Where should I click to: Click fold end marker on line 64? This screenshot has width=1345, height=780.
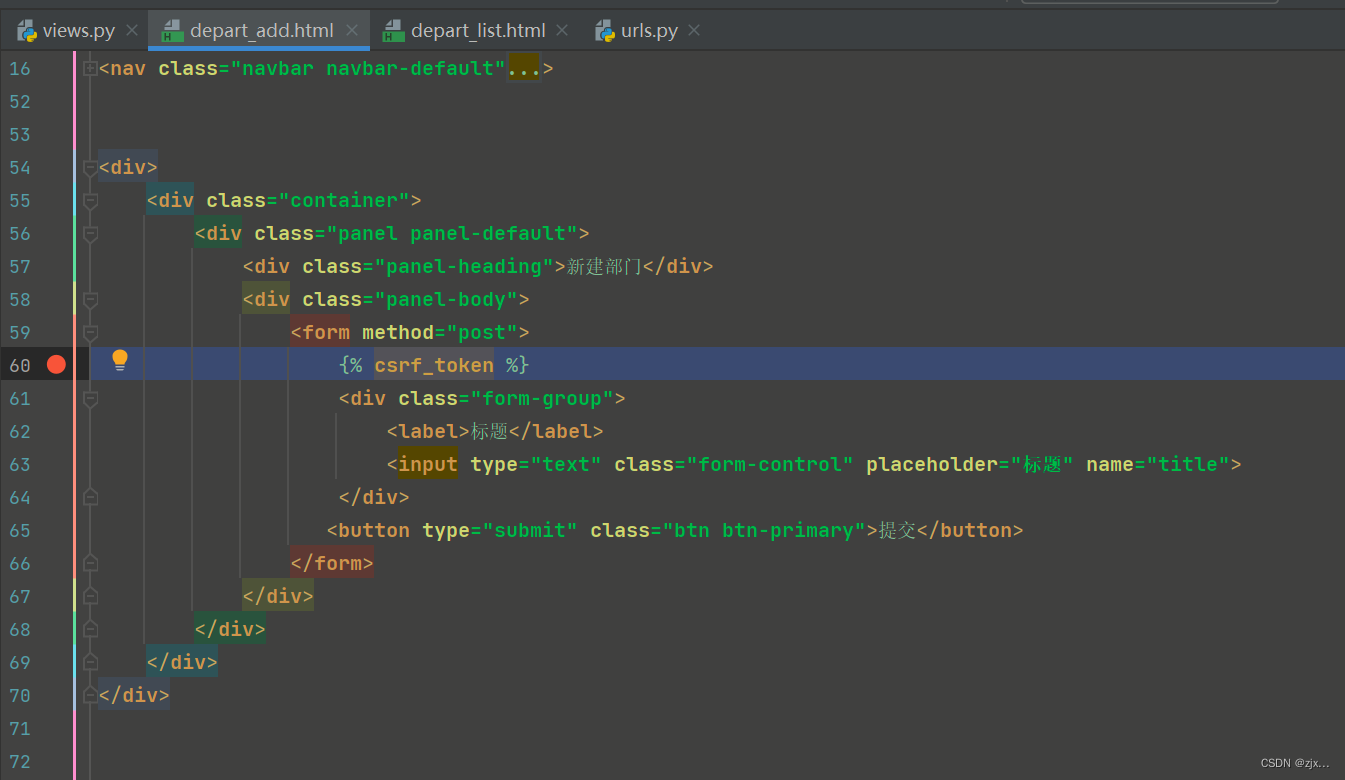tap(90, 497)
